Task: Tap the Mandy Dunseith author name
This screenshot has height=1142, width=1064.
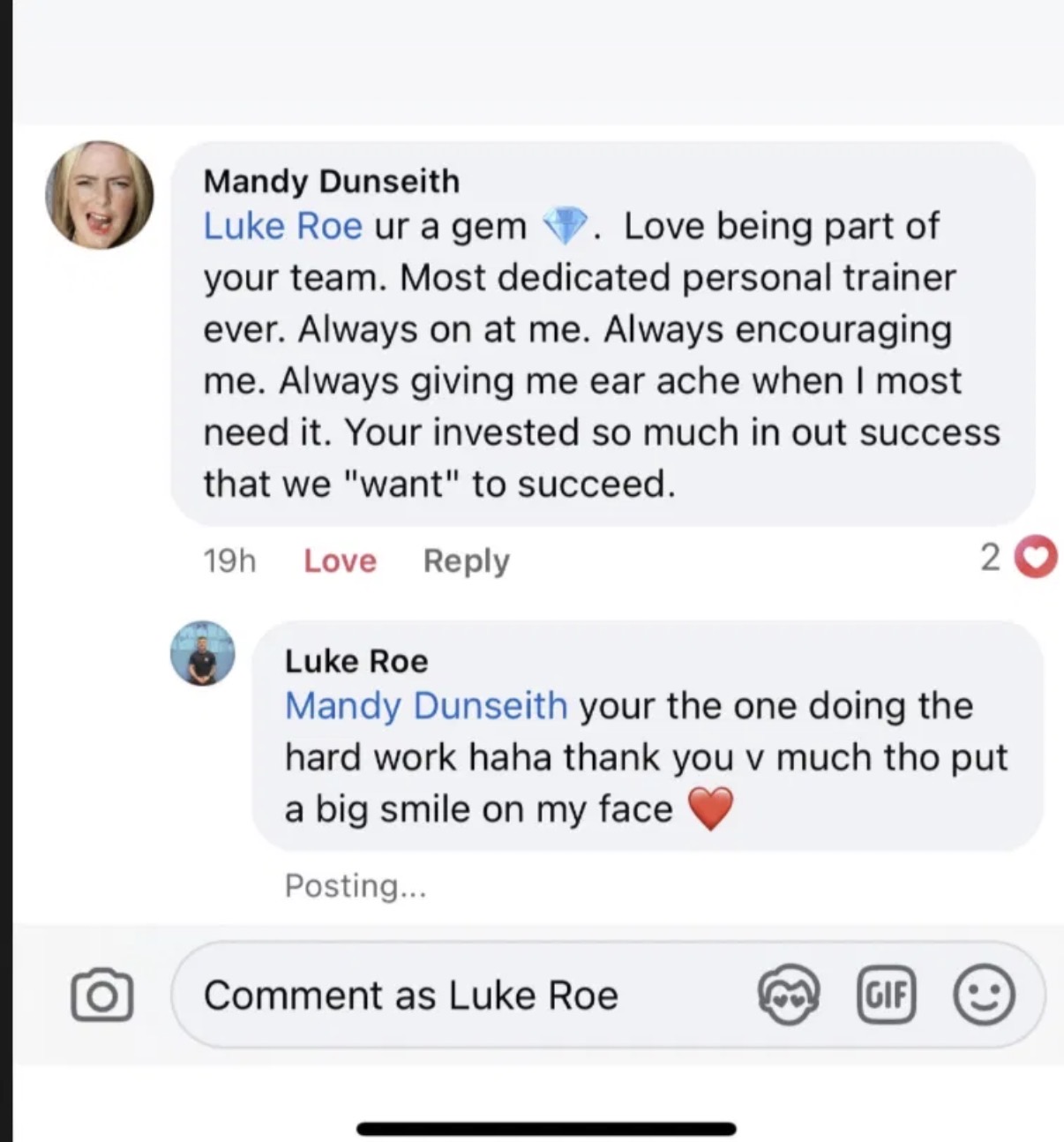Action: coord(332,181)
